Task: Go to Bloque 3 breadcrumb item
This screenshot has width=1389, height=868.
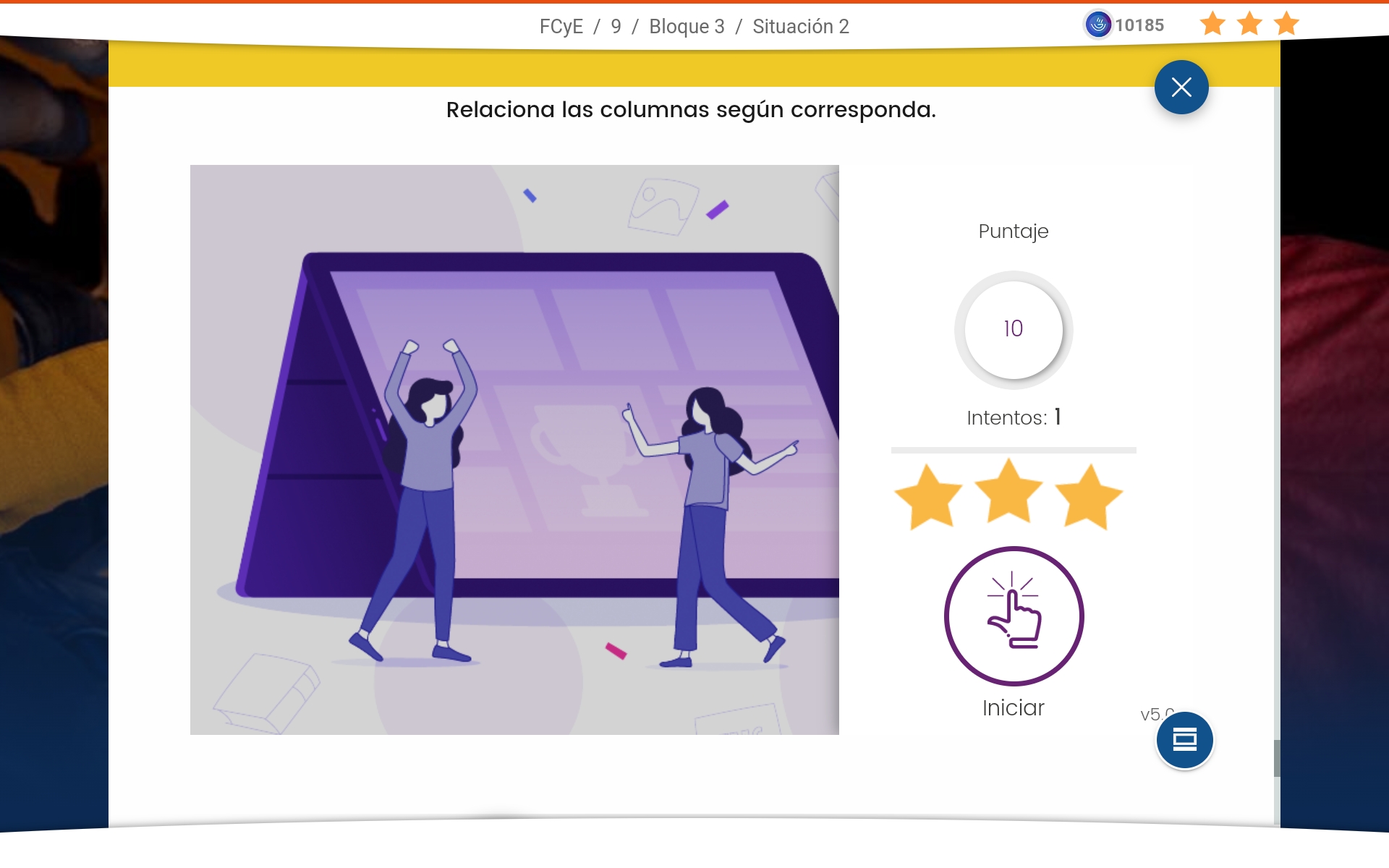Action: point(687,27)
